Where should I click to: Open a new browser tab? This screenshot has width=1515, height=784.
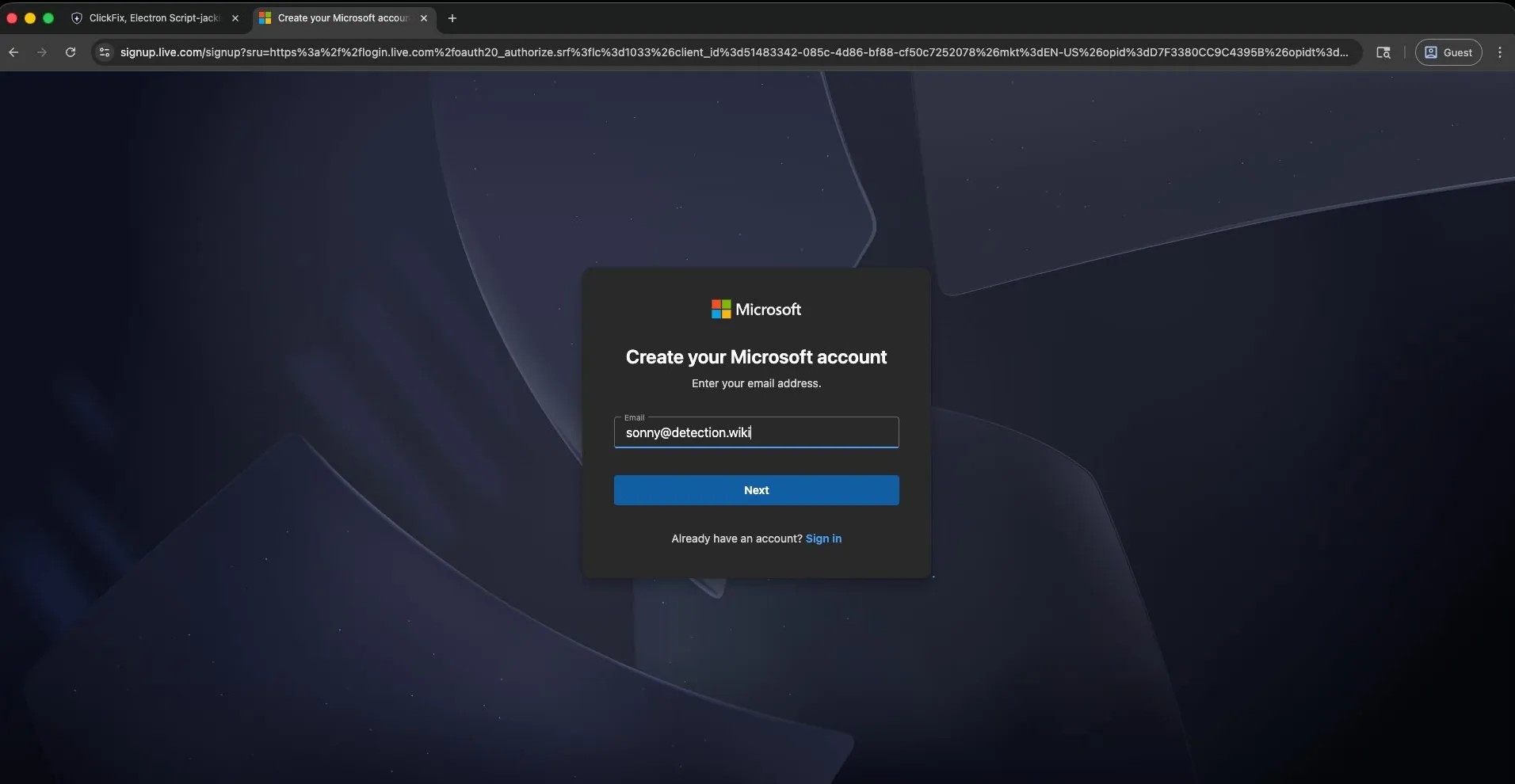pyautogui.click(x=452, y=18)
